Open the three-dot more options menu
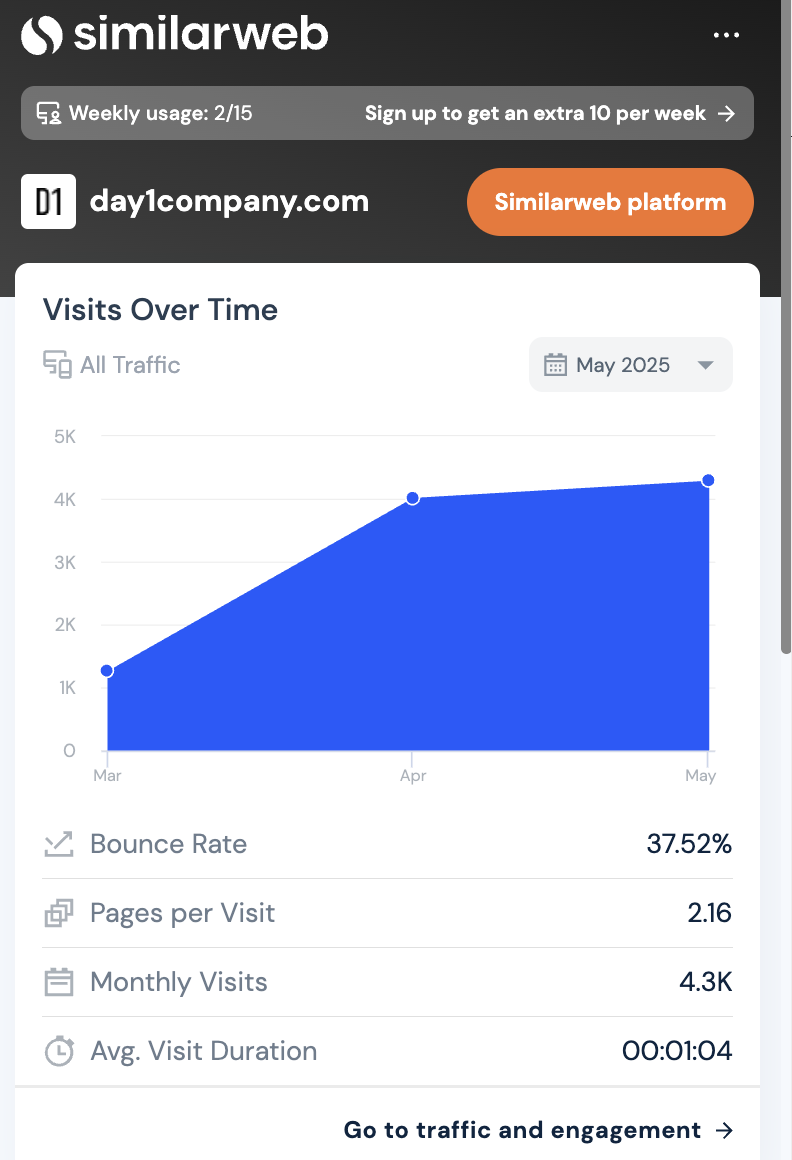The image size is (792, 1160). [x=725, y=35]
